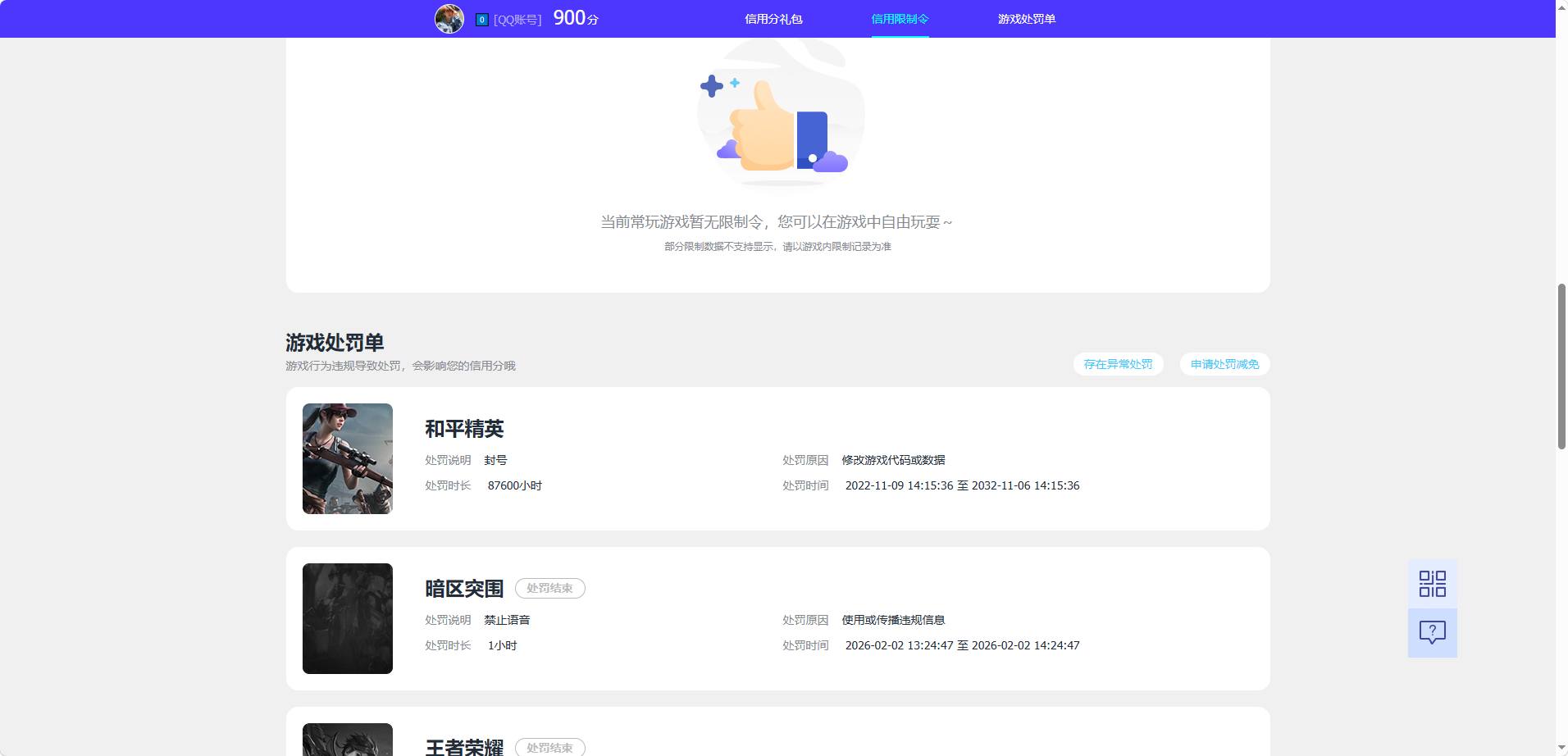Click the 申请处罚减免 button

pos(1224,364)
